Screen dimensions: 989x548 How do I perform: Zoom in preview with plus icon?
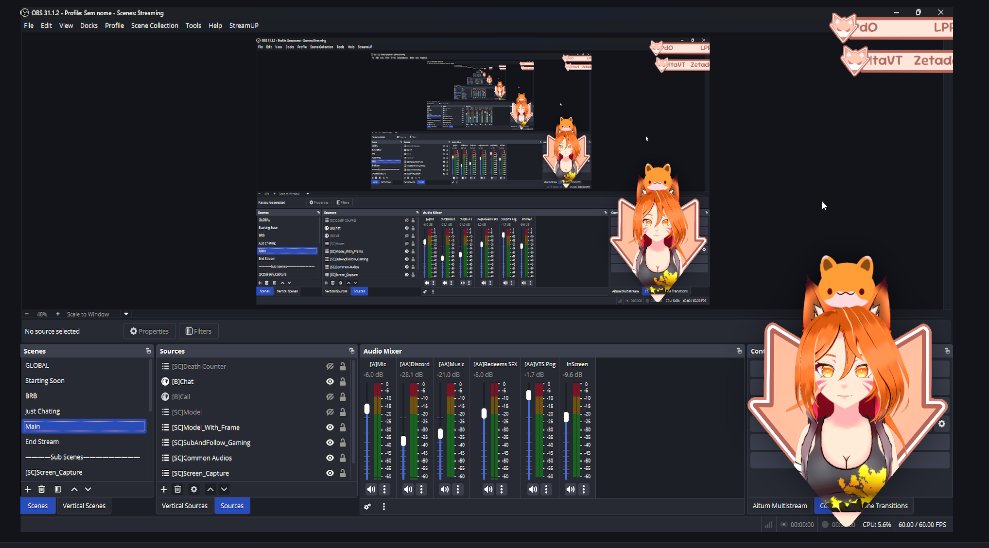pos(57,314)
